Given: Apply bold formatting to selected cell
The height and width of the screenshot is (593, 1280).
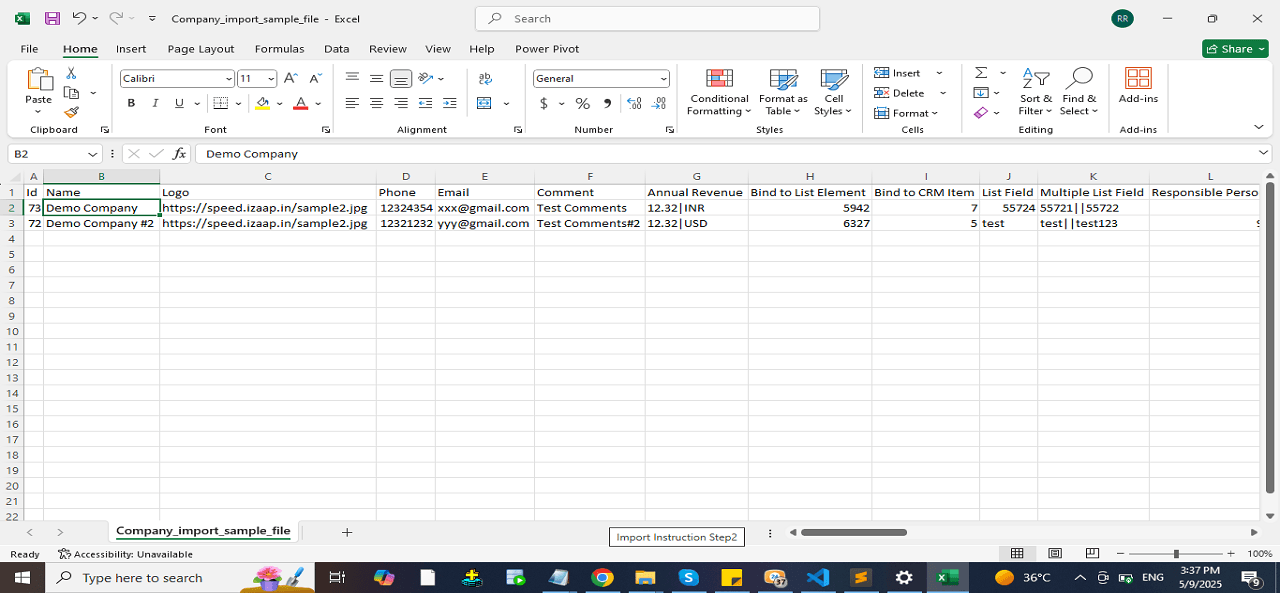Looking at the screenshot, I should coord(130,102).
